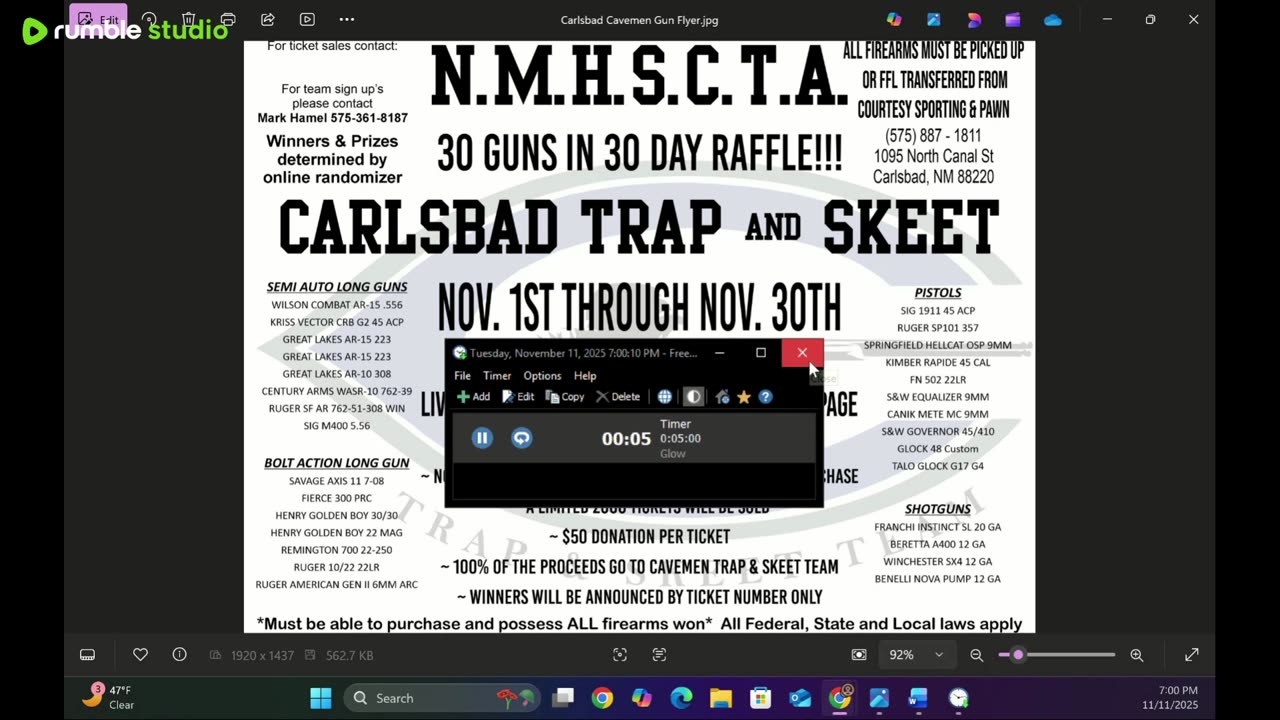Print the flyer with the printer icon
The width and height of the screenshot is (1280, 720).
coord(228,19)
